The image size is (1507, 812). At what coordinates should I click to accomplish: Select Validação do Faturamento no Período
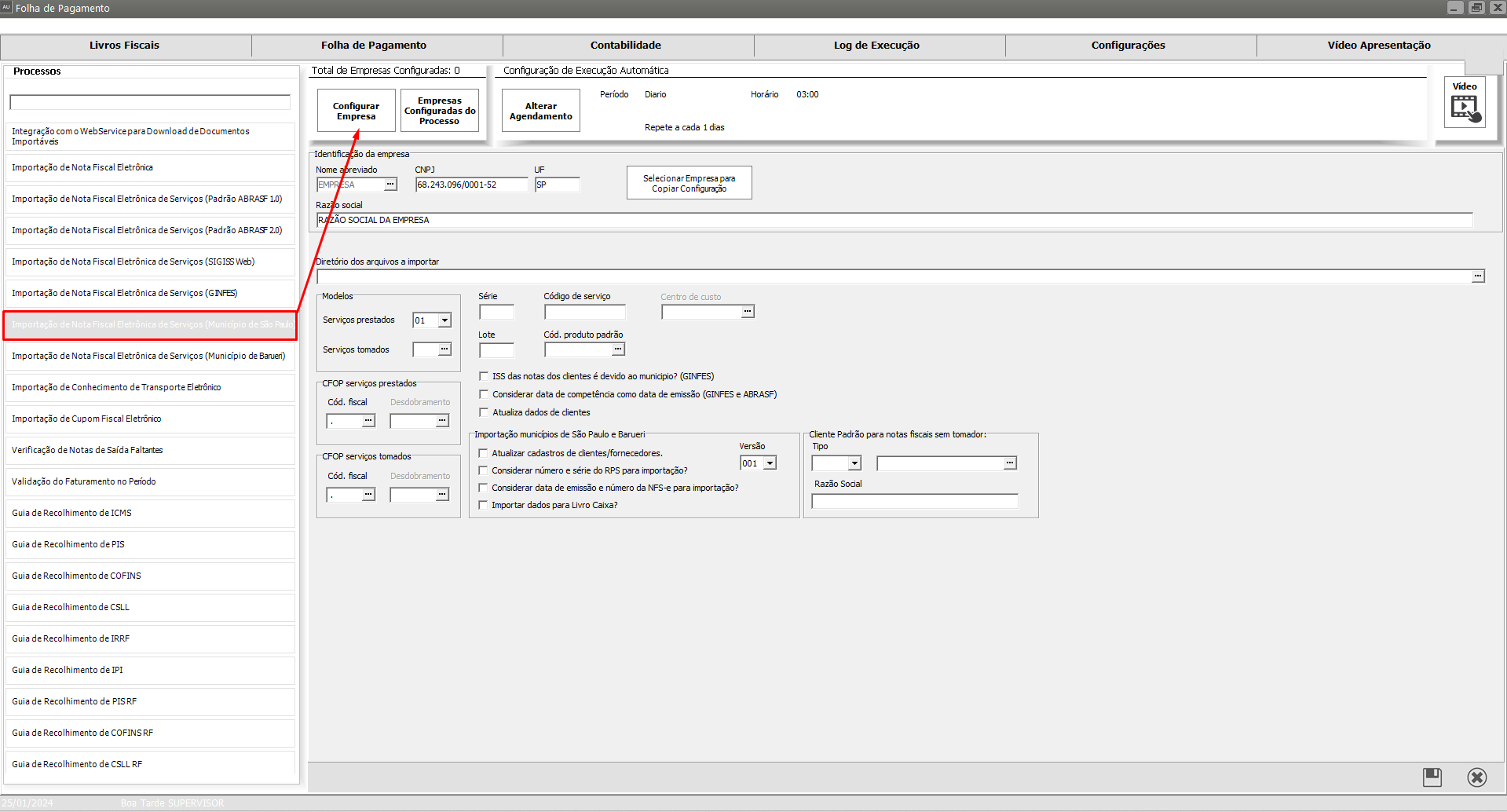coord(150,482)
